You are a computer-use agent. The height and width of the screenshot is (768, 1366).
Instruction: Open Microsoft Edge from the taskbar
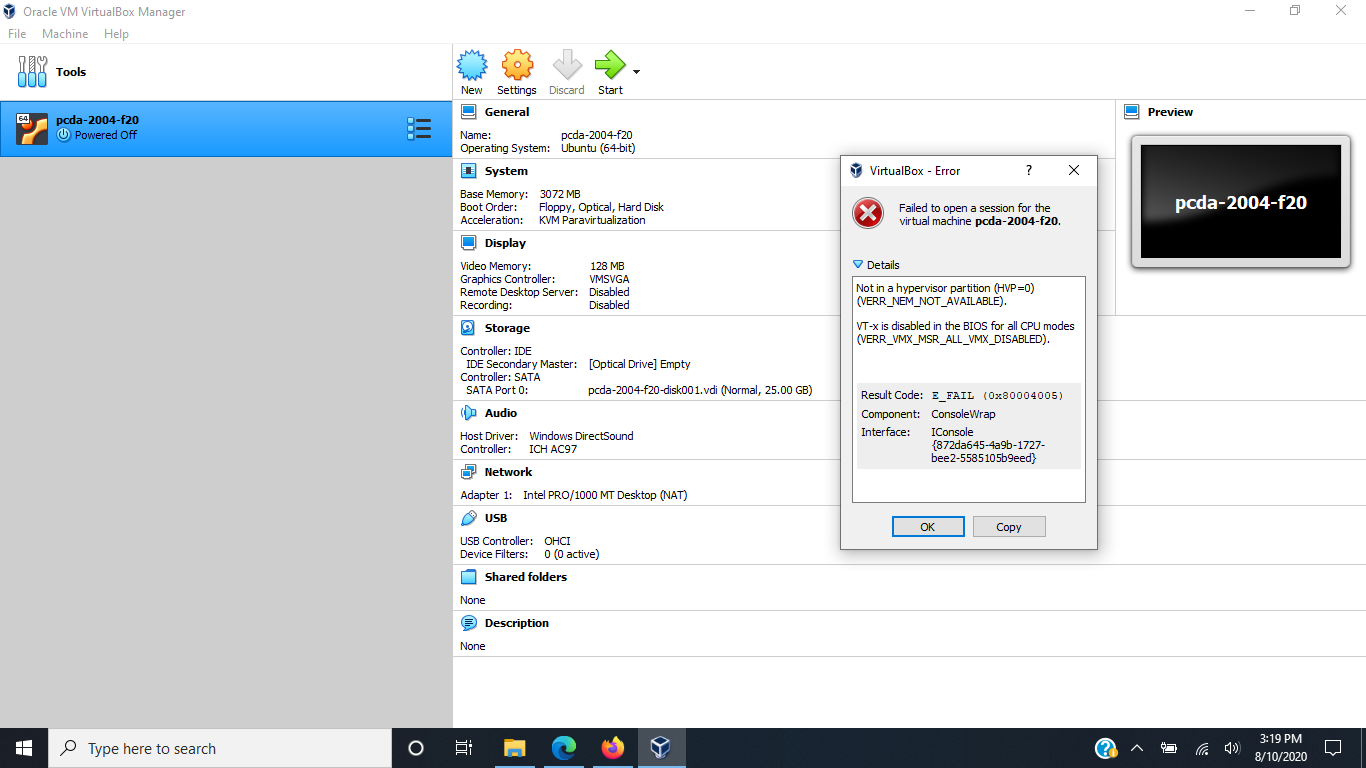[564, 748]
